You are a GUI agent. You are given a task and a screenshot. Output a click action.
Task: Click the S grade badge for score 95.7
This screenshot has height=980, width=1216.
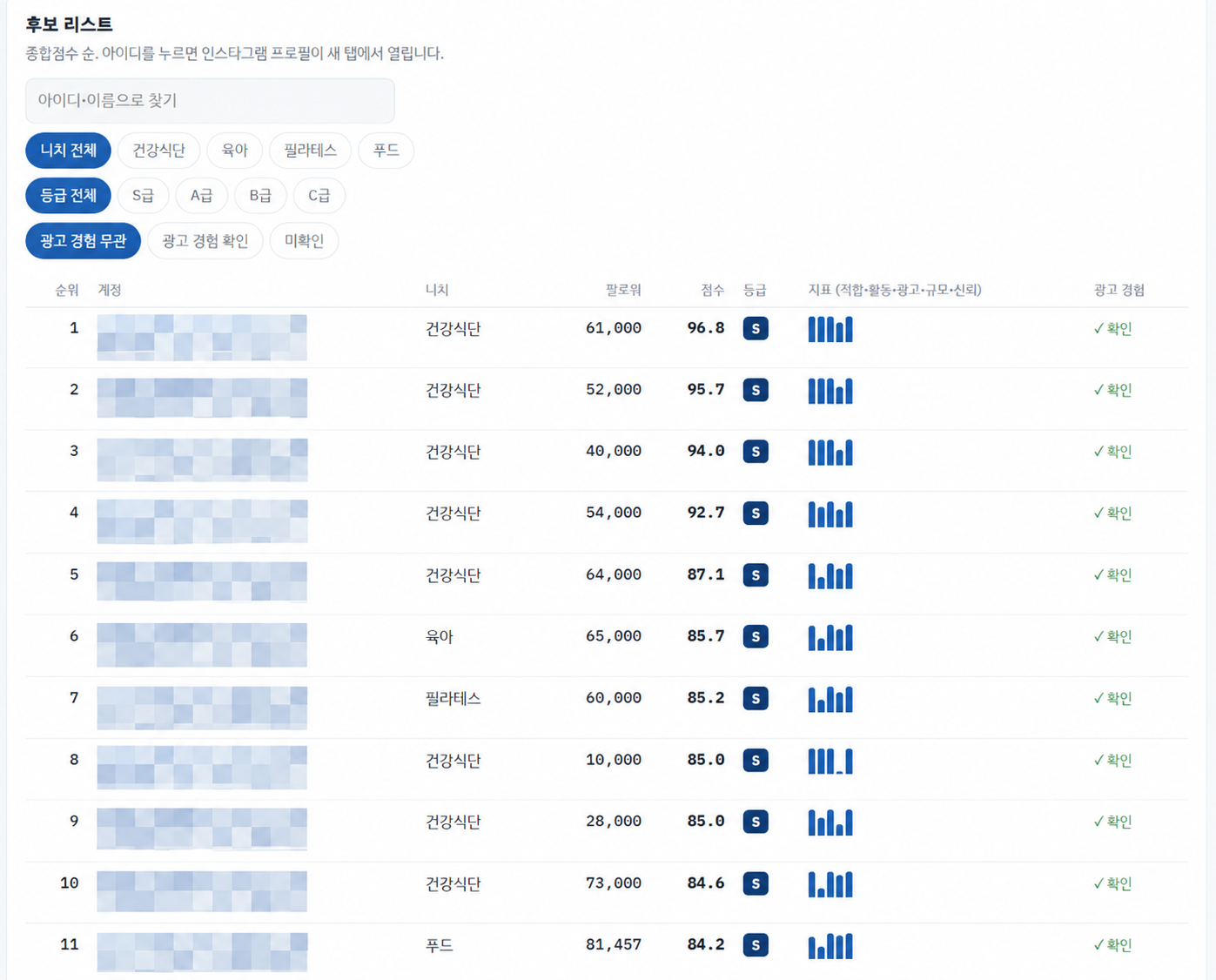click(756, 390)
